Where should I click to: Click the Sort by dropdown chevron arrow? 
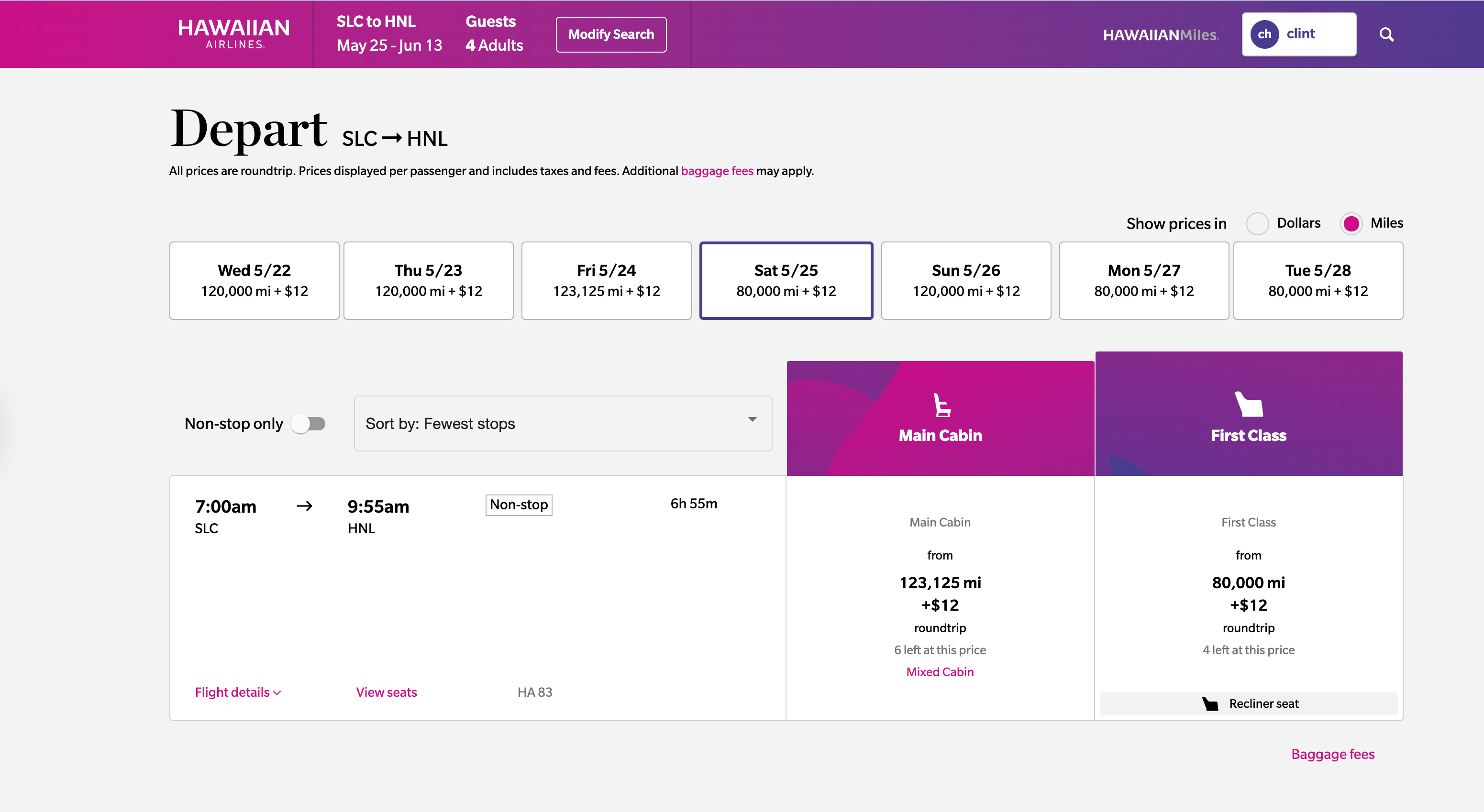[x=752, y=420]
